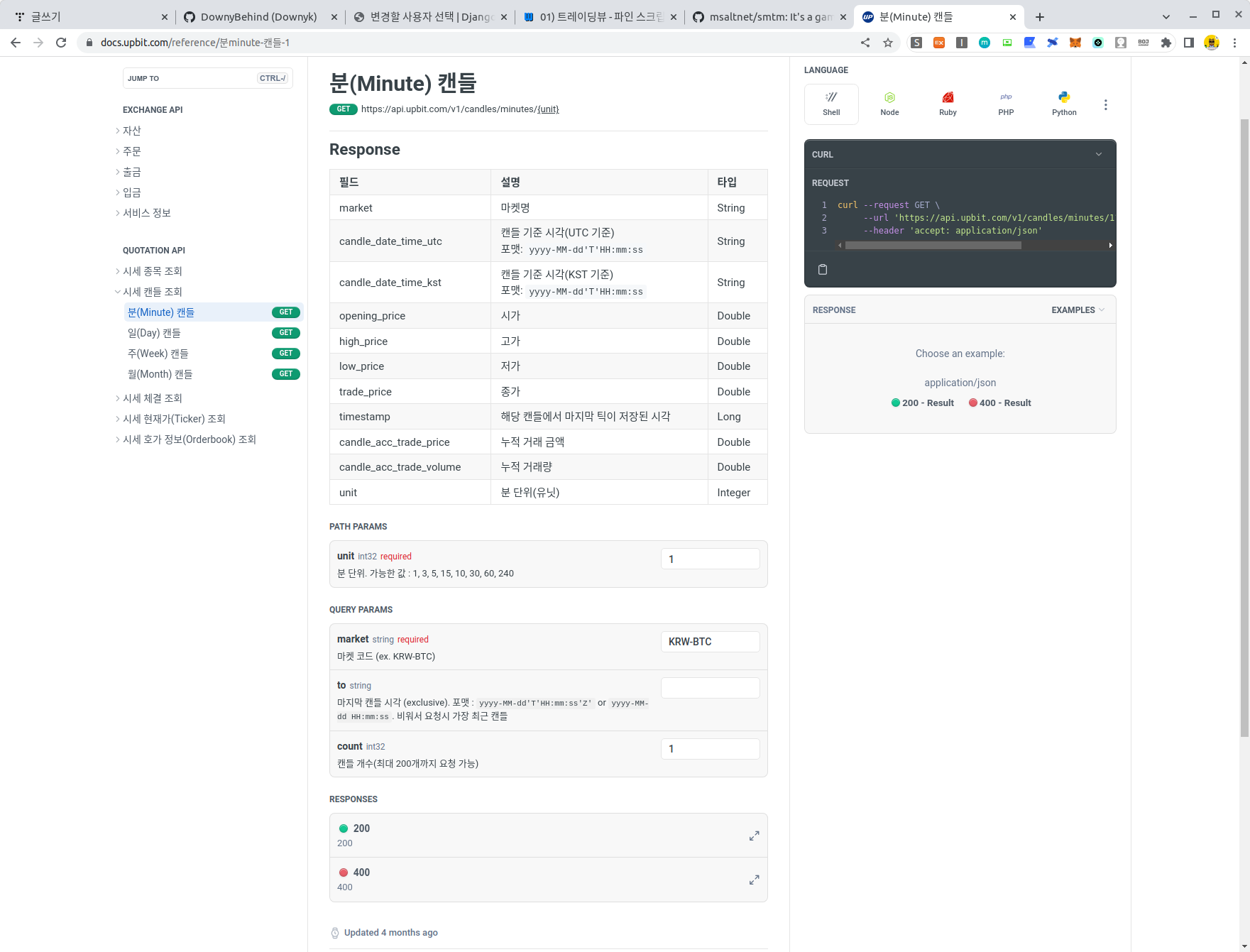Viewport: 1250px width, 952px height.
Task: Click the market KRW-BTC input field
Action: [x=710, y=642]
